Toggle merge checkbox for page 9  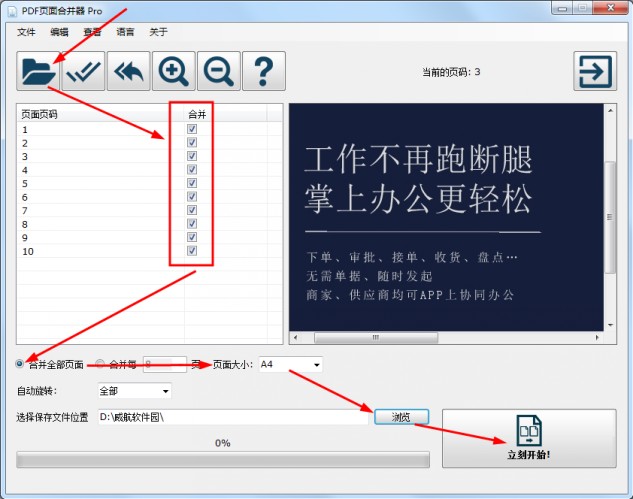click(x=192, y=237)
